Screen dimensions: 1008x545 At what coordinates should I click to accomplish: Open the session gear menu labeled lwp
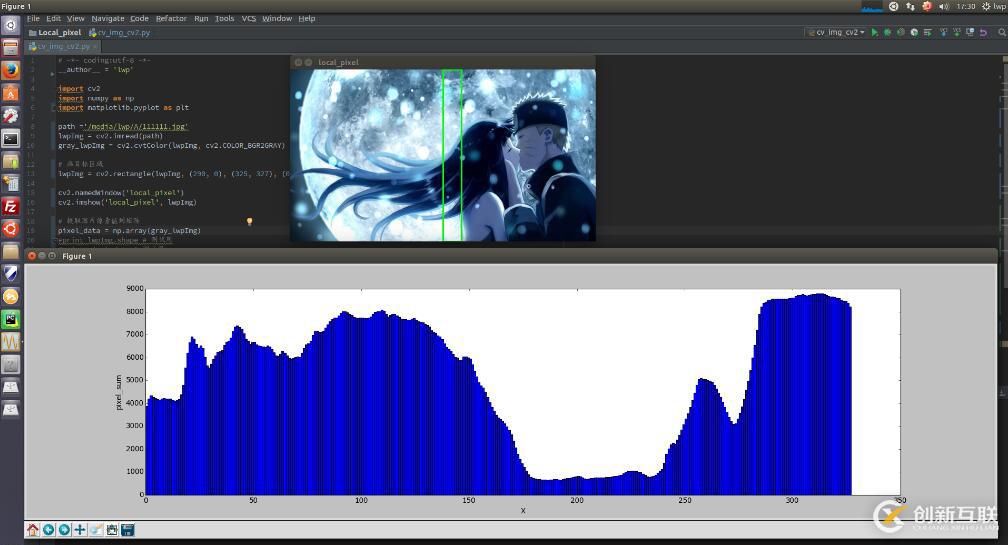993,6
